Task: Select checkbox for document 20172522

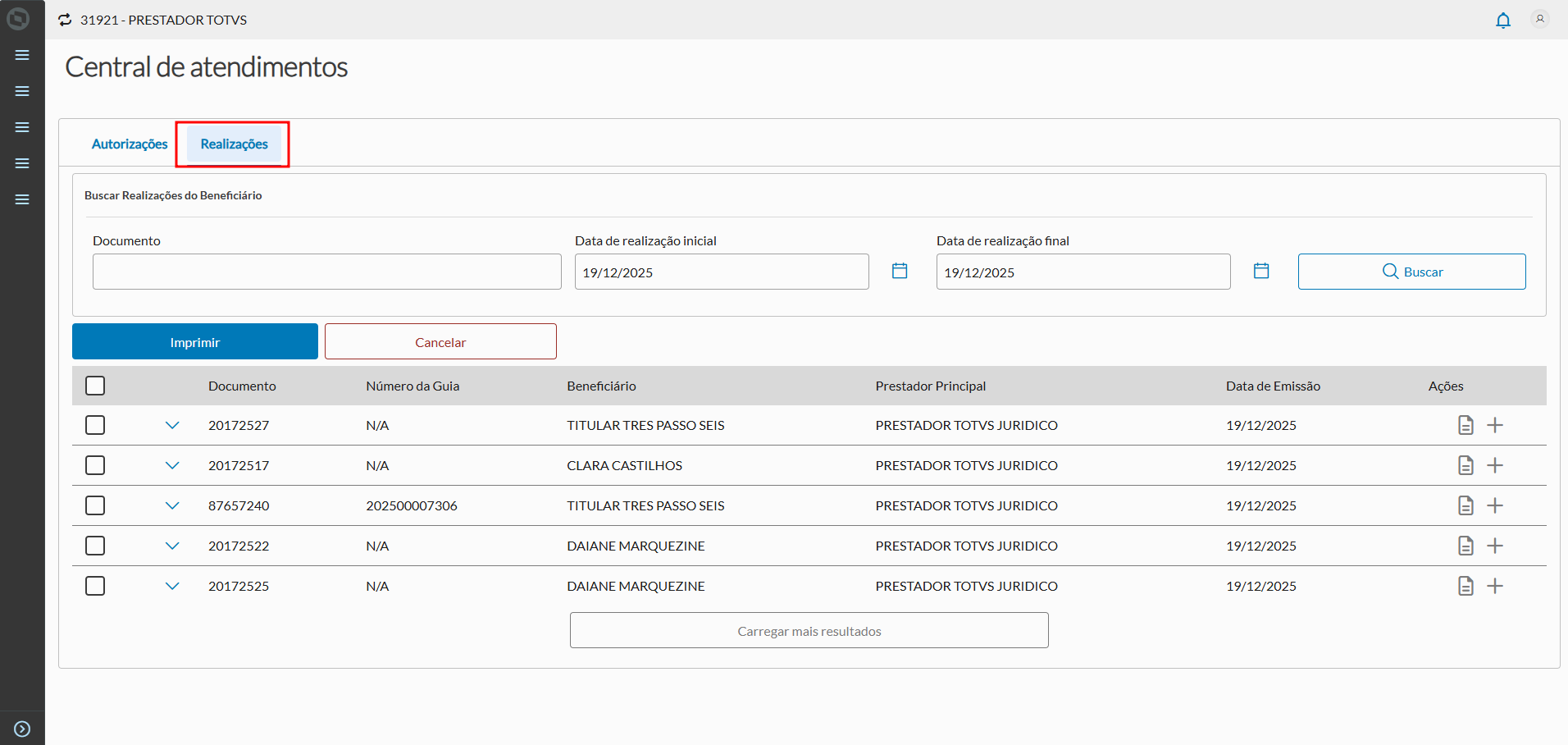Action: [95, 546]
